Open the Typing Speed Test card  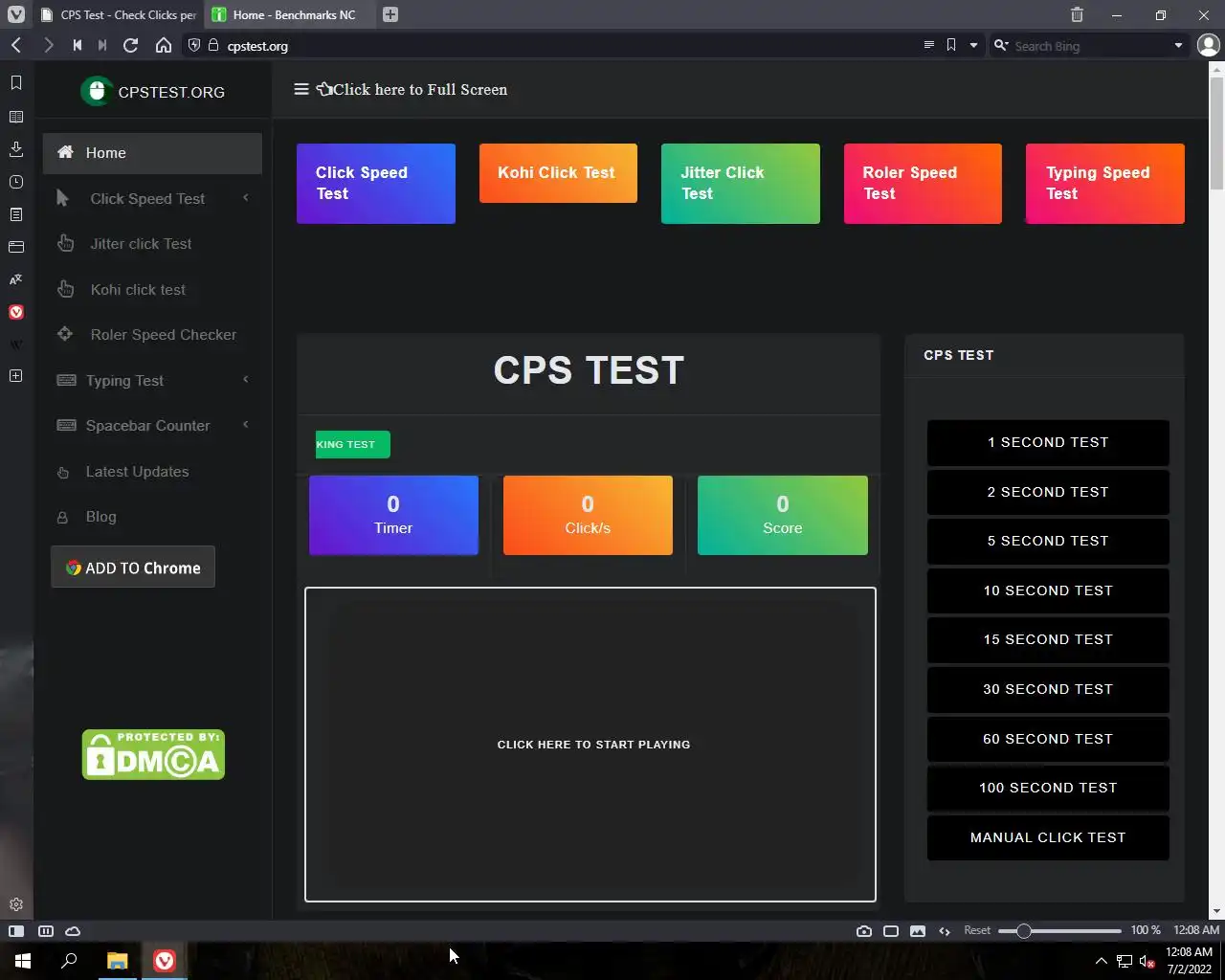pos(1105,184)
